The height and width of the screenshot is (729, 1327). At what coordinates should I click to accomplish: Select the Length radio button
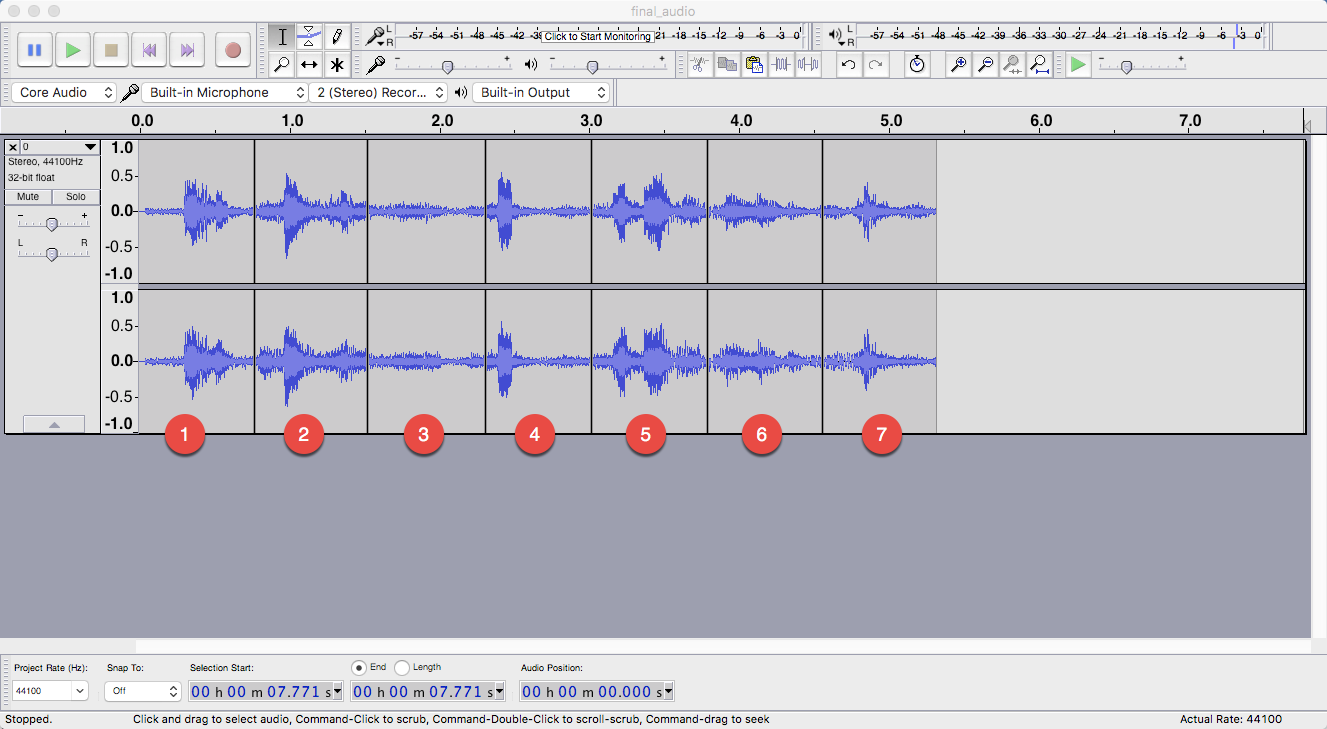[x=402, y=667]
